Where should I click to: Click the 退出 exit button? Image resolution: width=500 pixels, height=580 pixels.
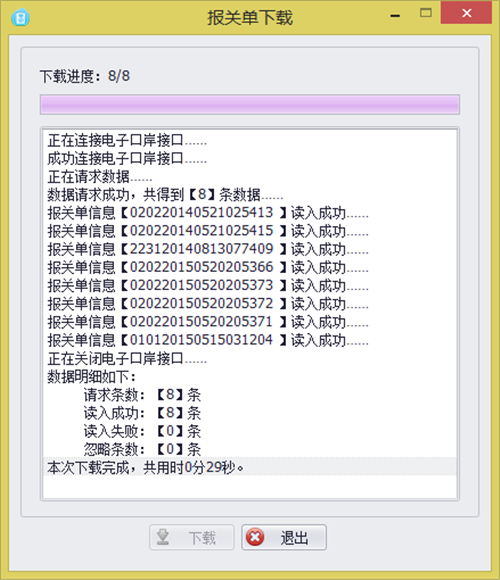click(x=284, y=537)
